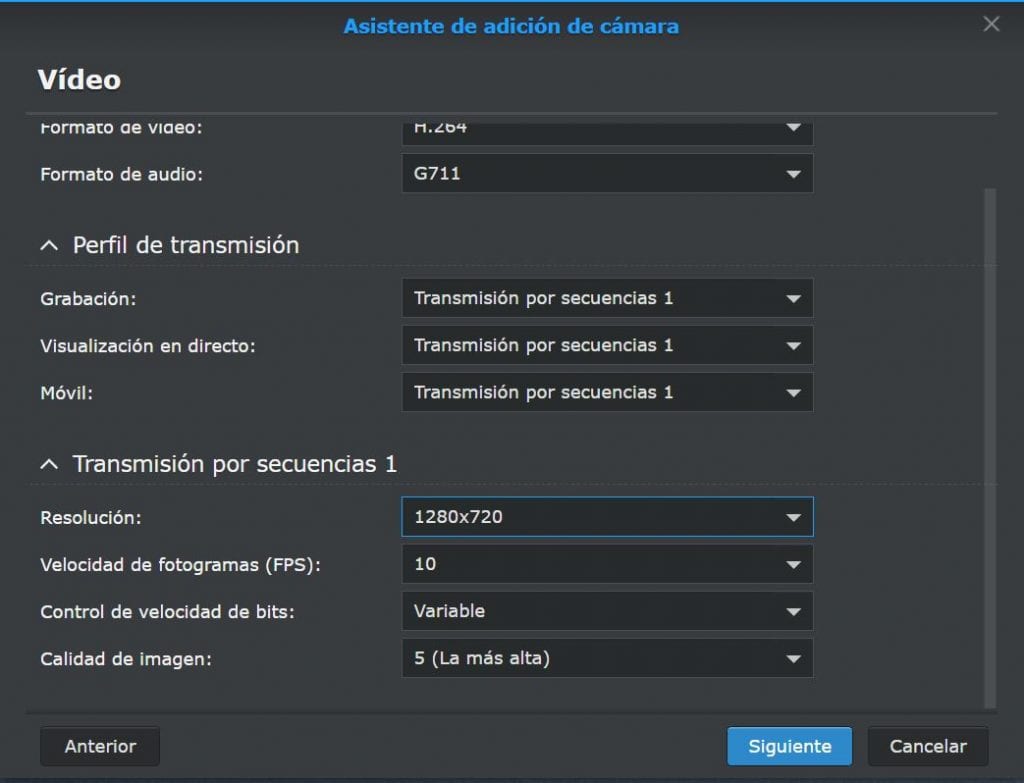1024x783 pixels.
Task: Click the Resolución dropdown arrow icon
Action: point(794,517)
